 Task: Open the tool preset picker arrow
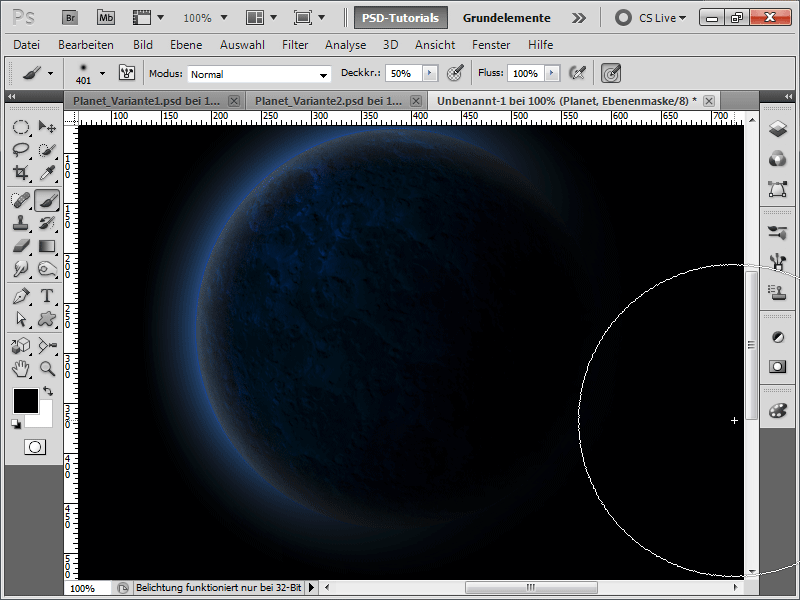pyautogui.click(x=50, y=73)
